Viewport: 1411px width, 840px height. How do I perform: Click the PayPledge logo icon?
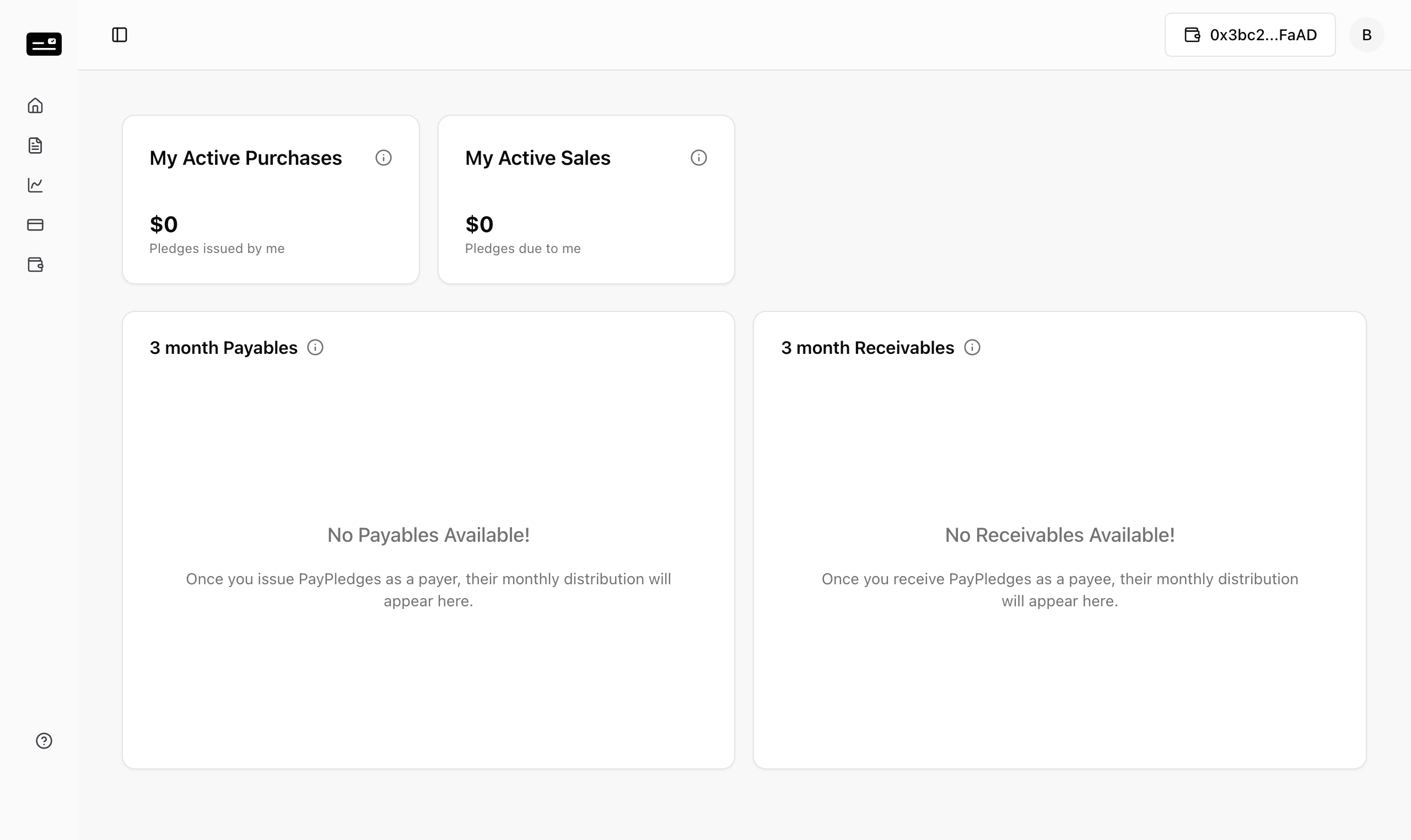[44, 44]
